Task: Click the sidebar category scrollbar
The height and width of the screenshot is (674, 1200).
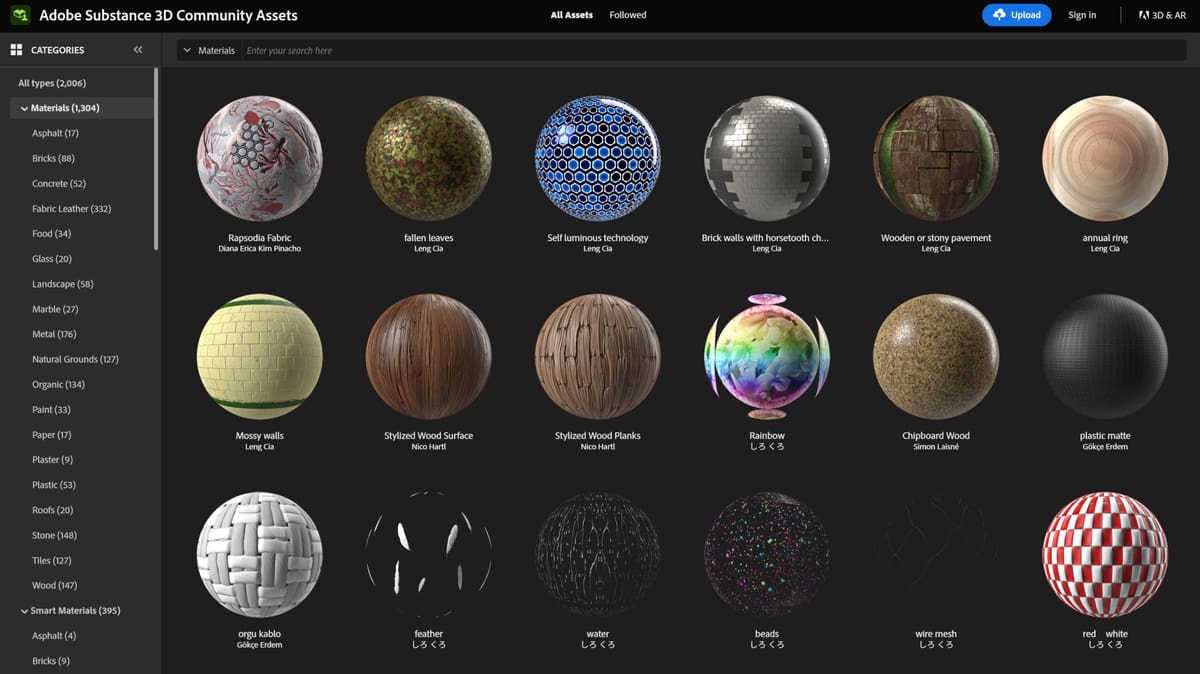Action: pyautogui.click(x=156, y=160)
